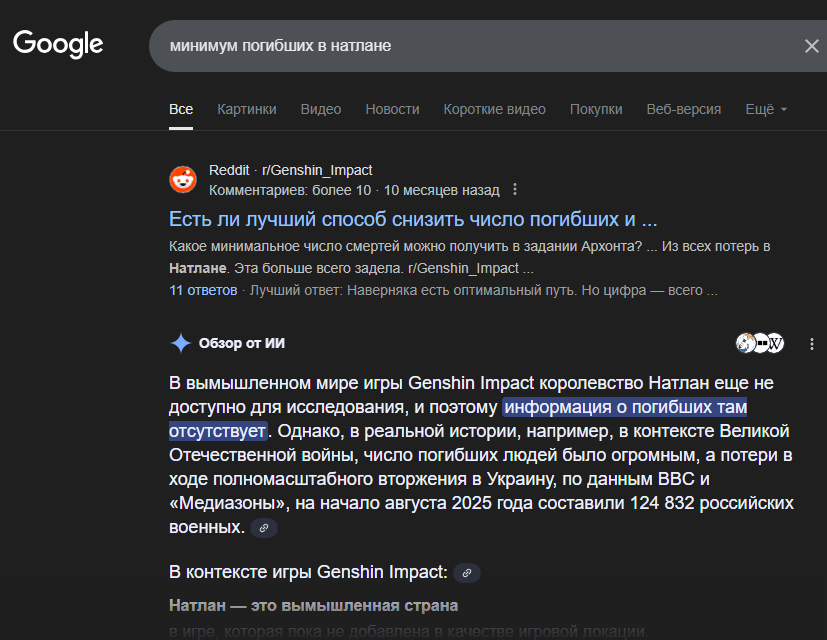The width and height of the screenshot is (827, 640).
Task: Select the Все tab
Action: (181, 109)
